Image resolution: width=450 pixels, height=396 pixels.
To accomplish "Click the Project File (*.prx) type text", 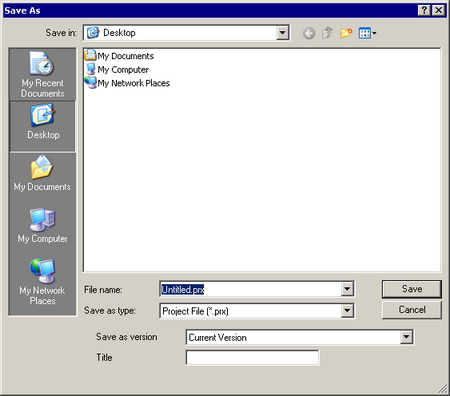I will (x=195, y=311).
